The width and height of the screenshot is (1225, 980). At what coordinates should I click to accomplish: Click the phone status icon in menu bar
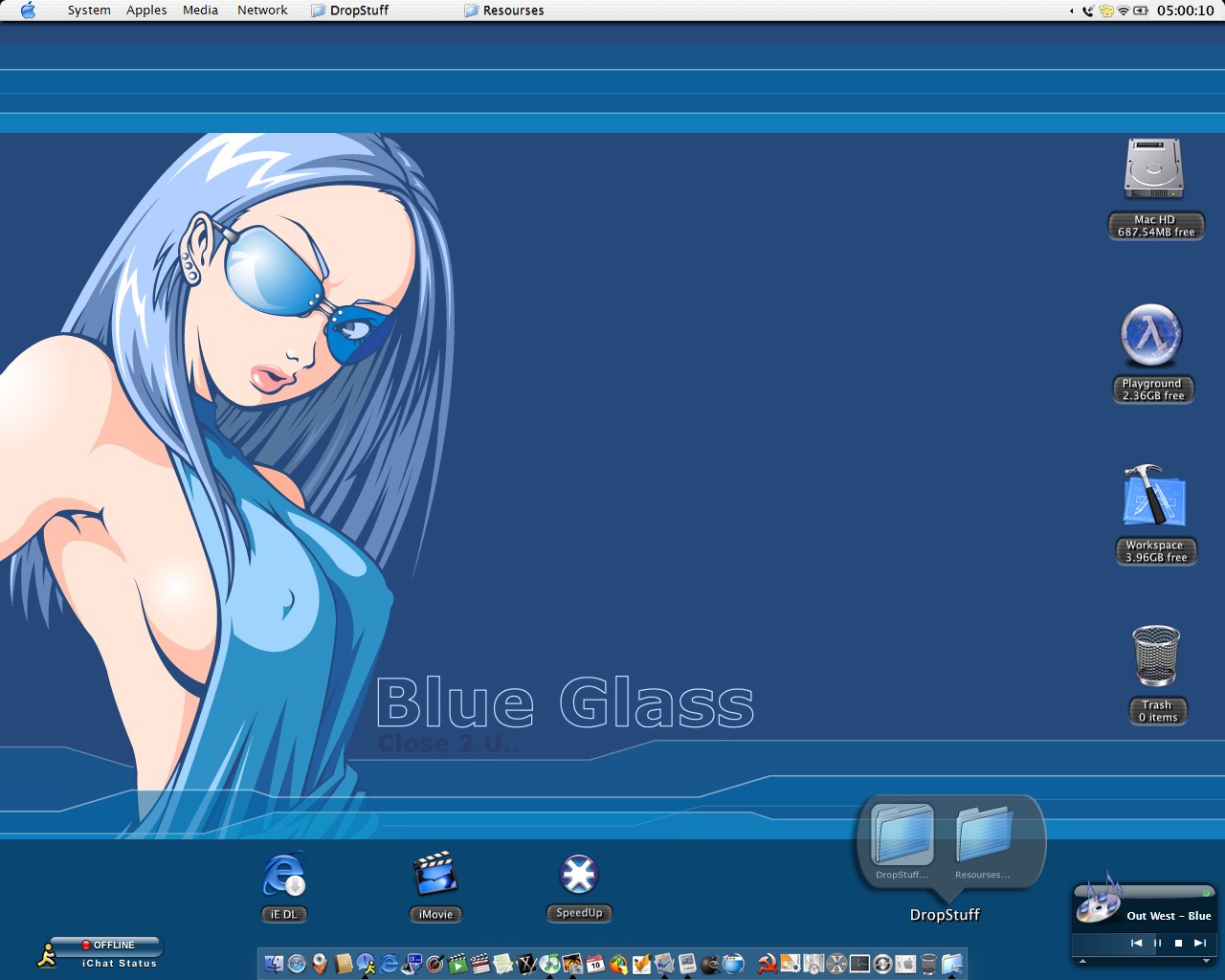pos(1088,11)
